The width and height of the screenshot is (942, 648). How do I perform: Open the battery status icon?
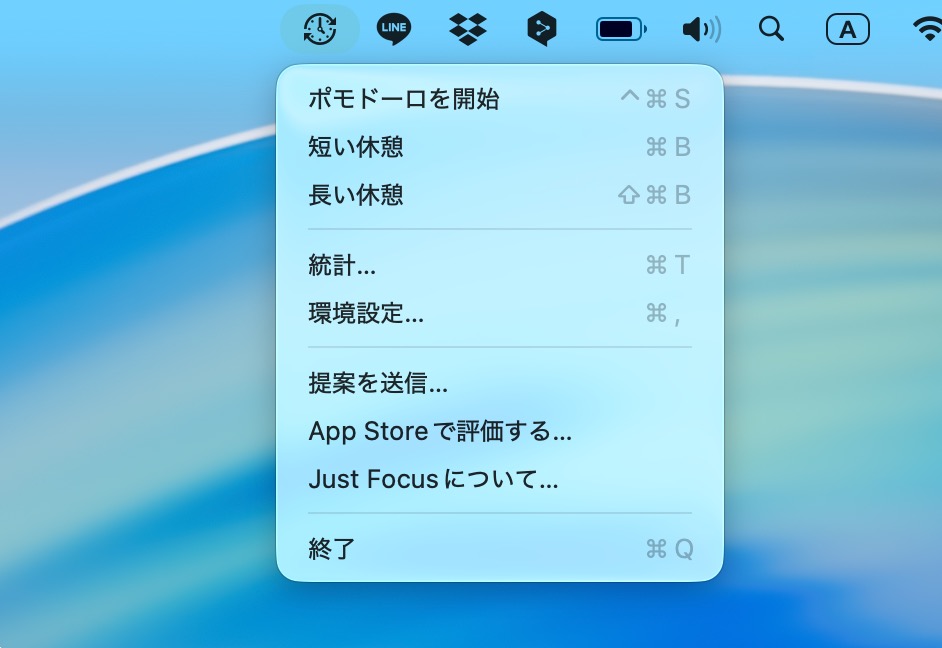tap(621, 29)
